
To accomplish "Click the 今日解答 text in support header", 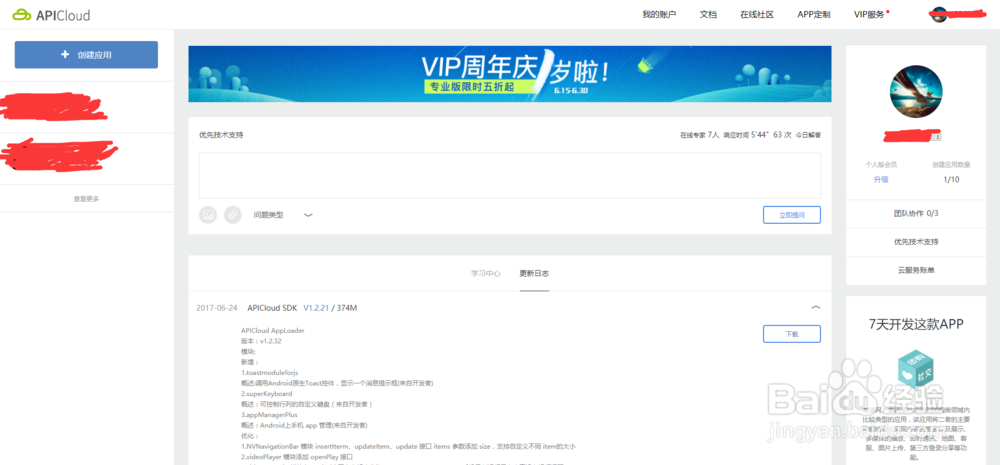I will point(808,135).
